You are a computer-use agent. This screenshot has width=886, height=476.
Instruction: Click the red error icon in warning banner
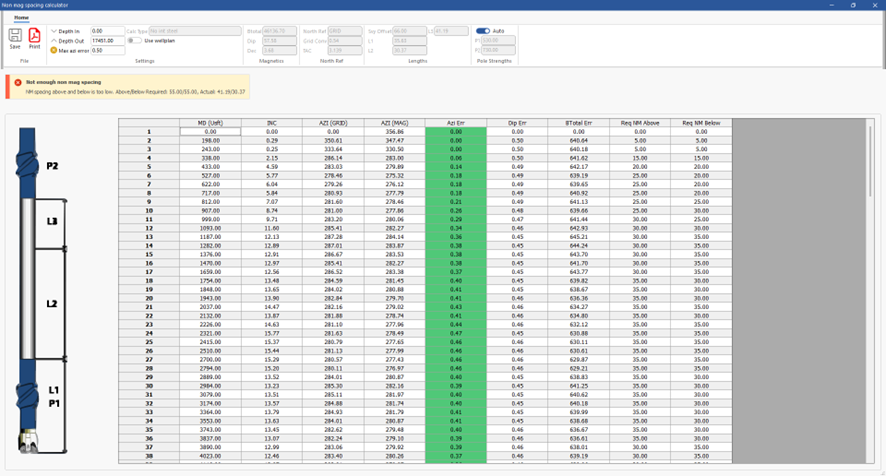click(x=18, y=82)
